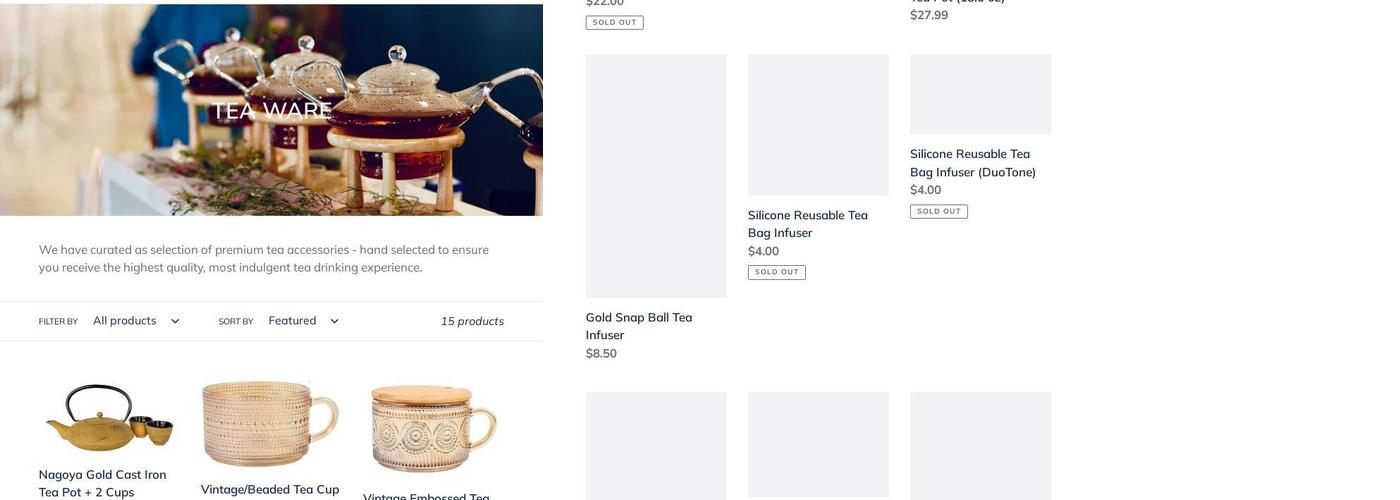Viewport: 1400px width, 500px height.
Task: Open Gold Snap Ball Tea Infuser title link
Action: pos(639,326)
